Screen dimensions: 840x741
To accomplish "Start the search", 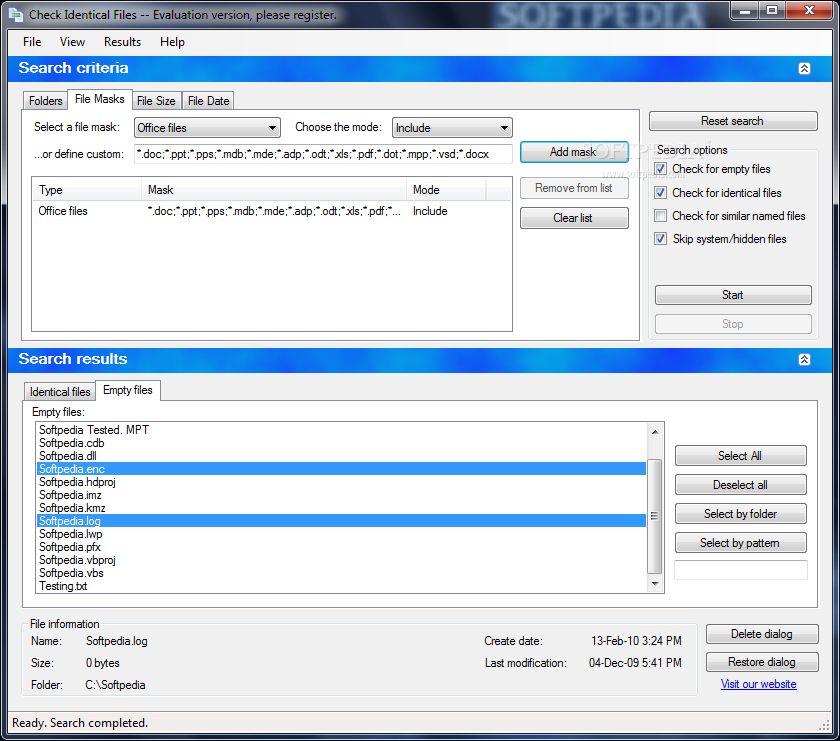I will 733,295.
